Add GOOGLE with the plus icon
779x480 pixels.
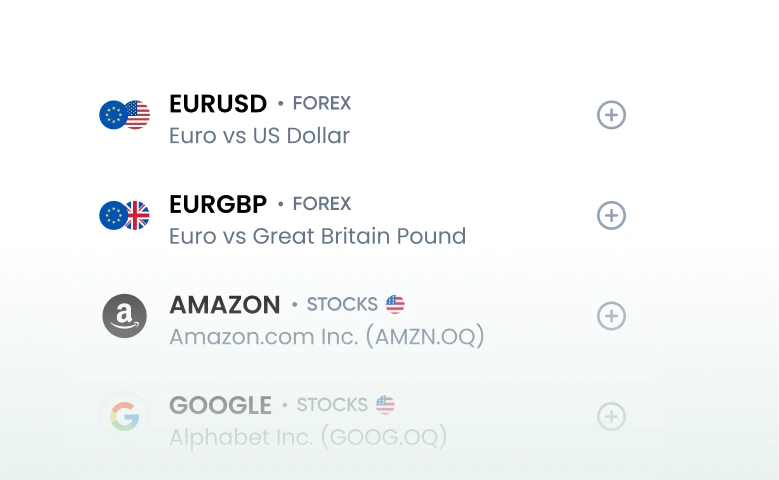[x=611, y=416]
